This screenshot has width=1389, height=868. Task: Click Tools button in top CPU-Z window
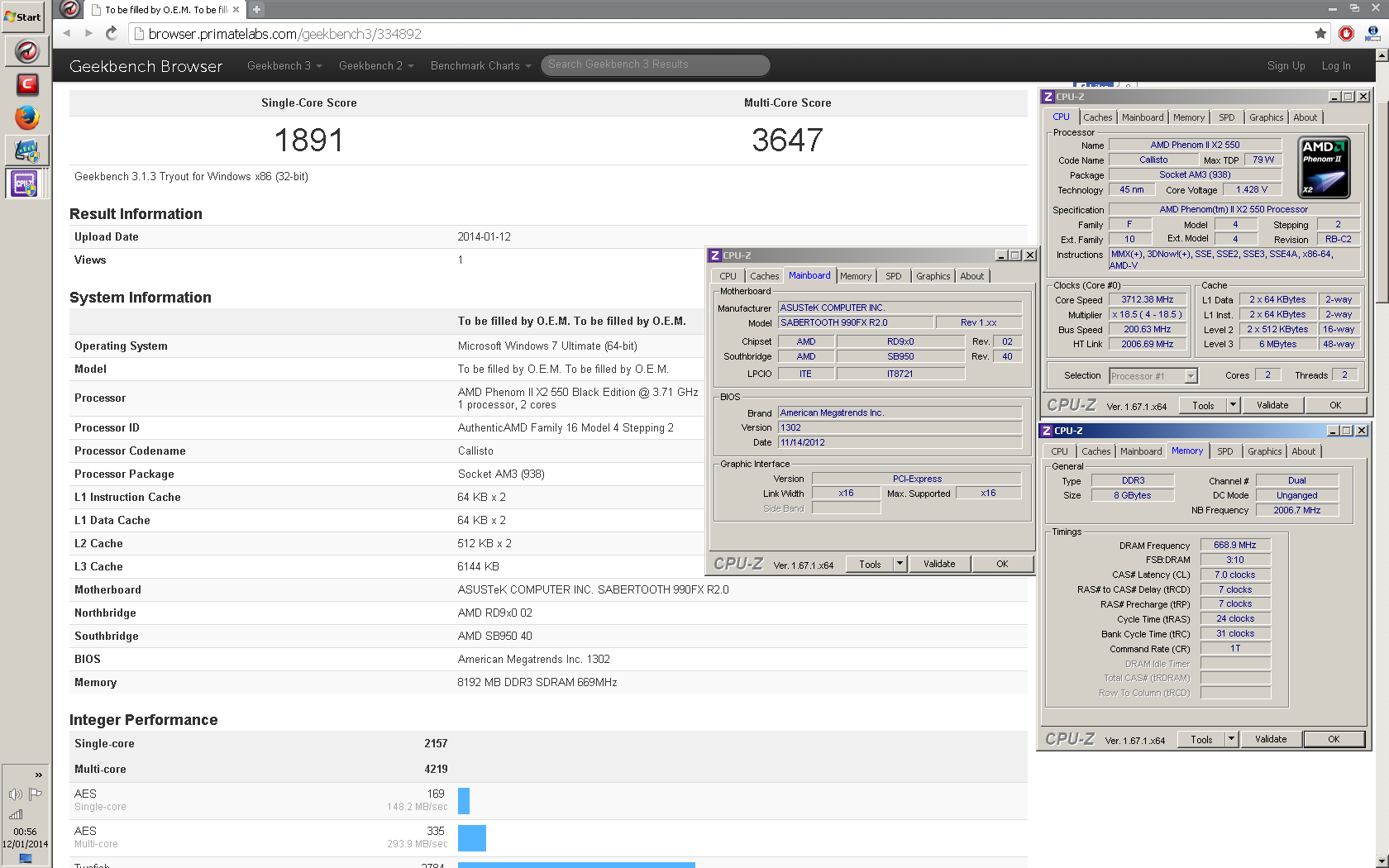click(x=1203, y=405)
